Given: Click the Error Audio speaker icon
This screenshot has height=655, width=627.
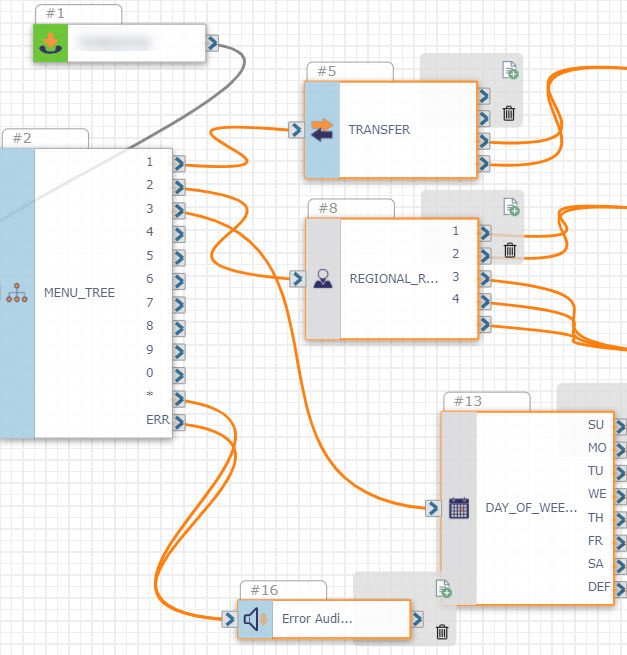Looking at the screenshot, I should (x=256, y=619).
